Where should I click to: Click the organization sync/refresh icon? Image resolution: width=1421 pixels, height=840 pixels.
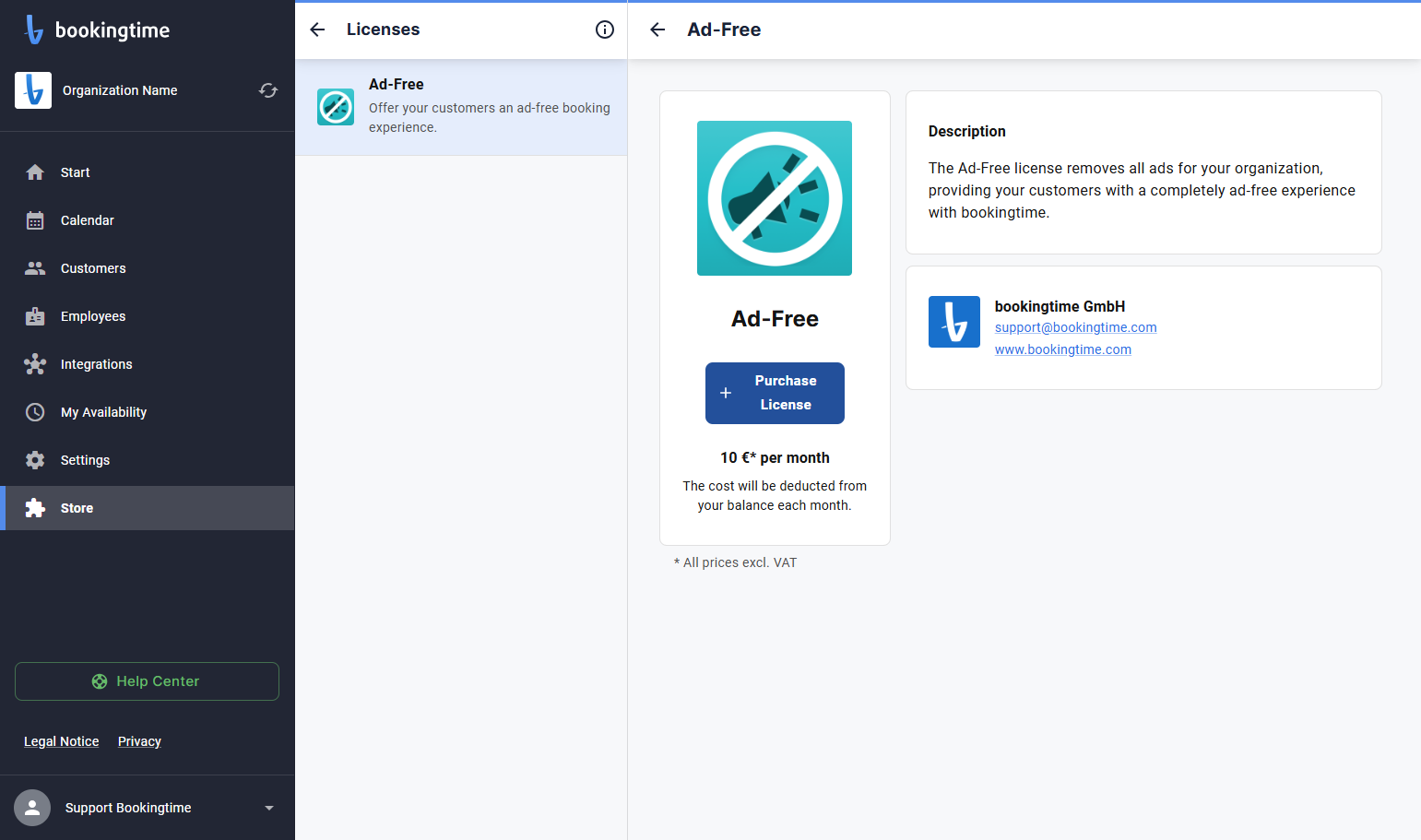pos(268,90)
